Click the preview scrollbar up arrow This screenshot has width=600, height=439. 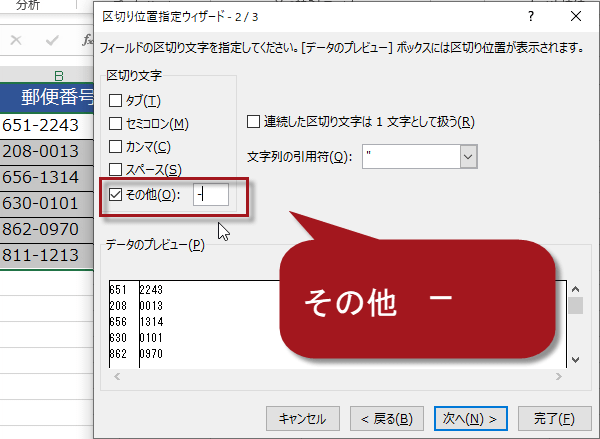click(x=575, y=289)
